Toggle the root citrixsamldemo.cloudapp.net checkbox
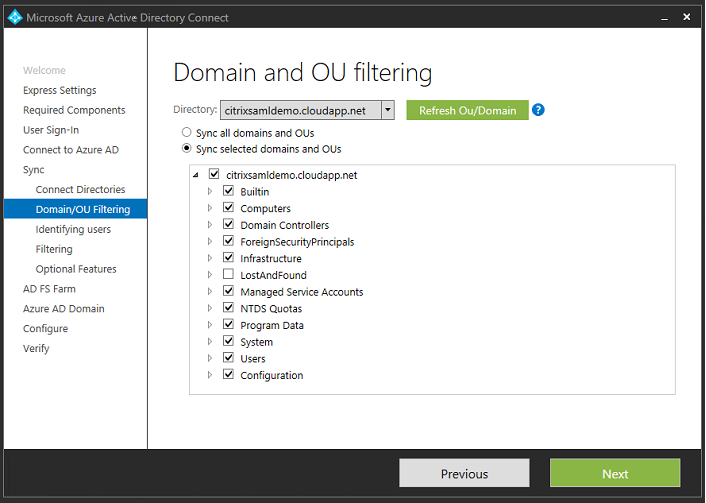The image size is (706, 503). click(214, 175)
